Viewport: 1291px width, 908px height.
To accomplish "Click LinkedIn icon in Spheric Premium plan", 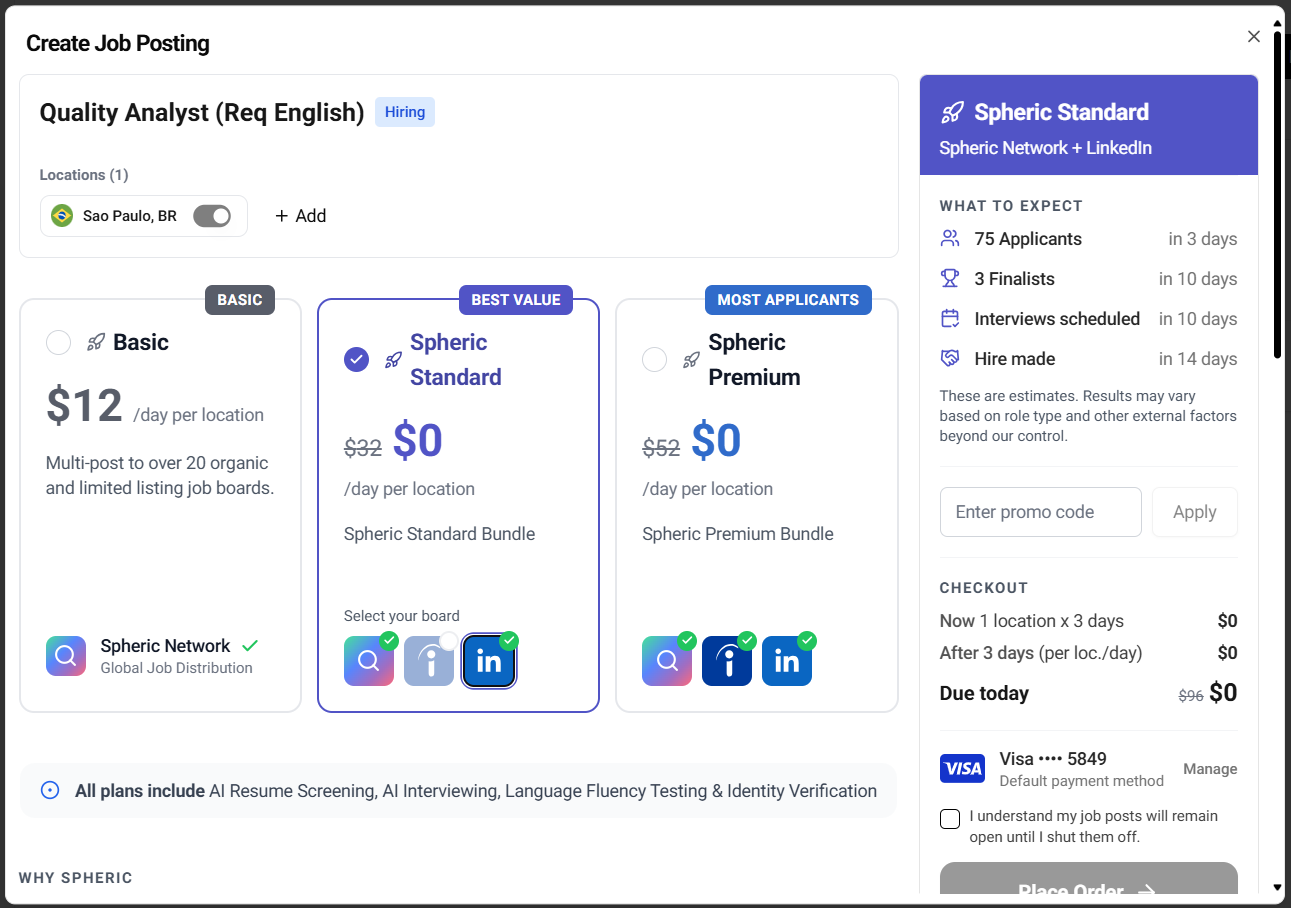I will pyautogui.click(x=787, y=661).
